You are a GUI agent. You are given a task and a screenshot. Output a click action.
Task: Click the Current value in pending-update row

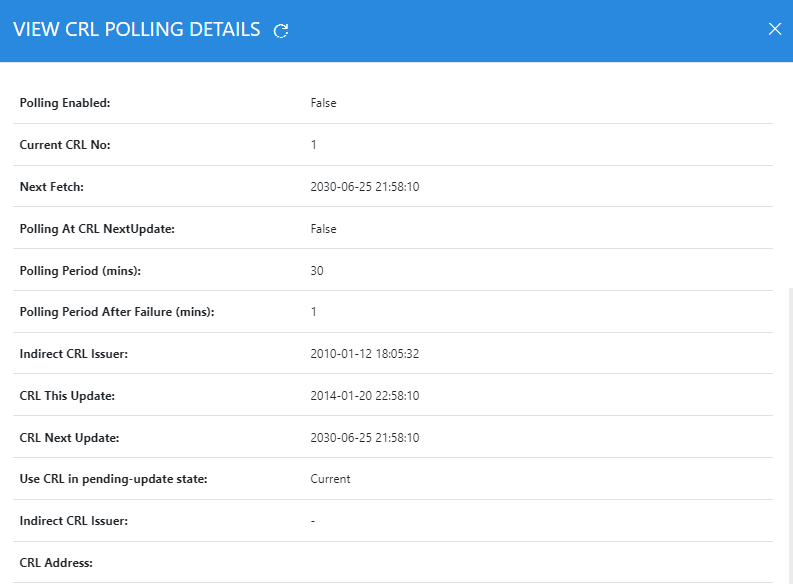point(330,479)
